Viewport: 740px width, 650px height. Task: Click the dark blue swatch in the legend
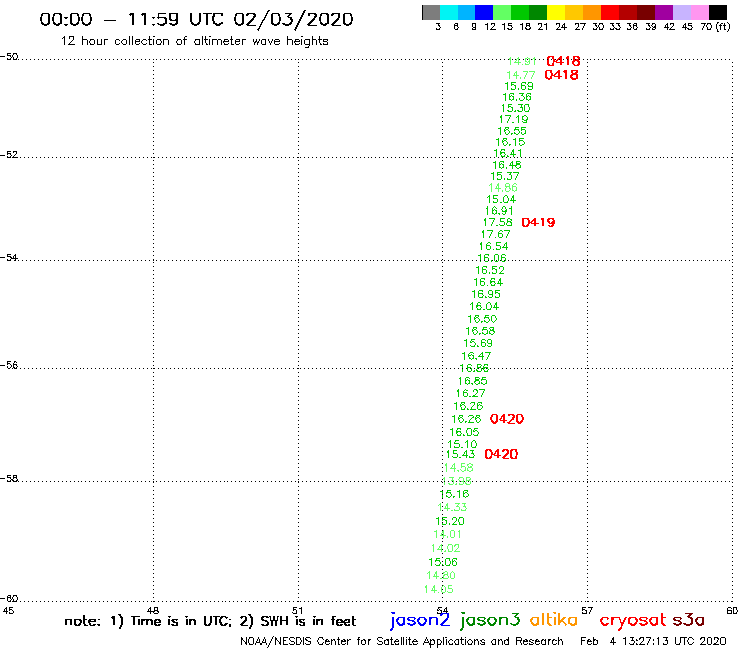(484, 12)
